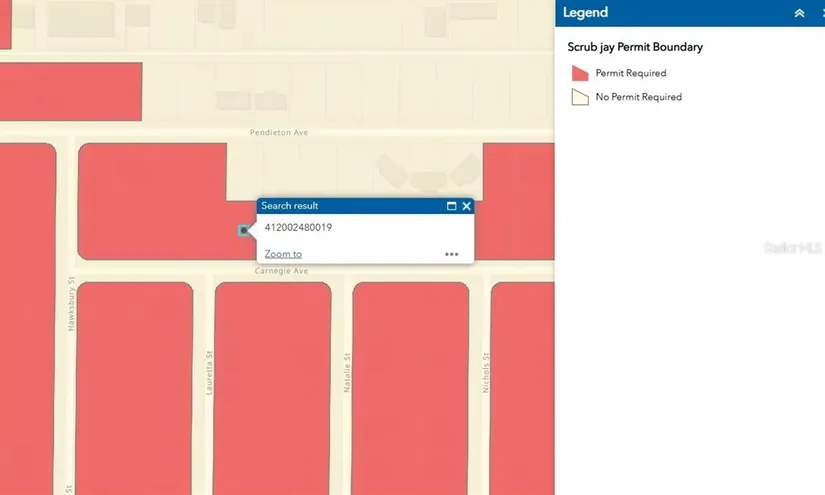Click the Pendleton Ave street label
The image size is (825, 495).
(279, 132)
